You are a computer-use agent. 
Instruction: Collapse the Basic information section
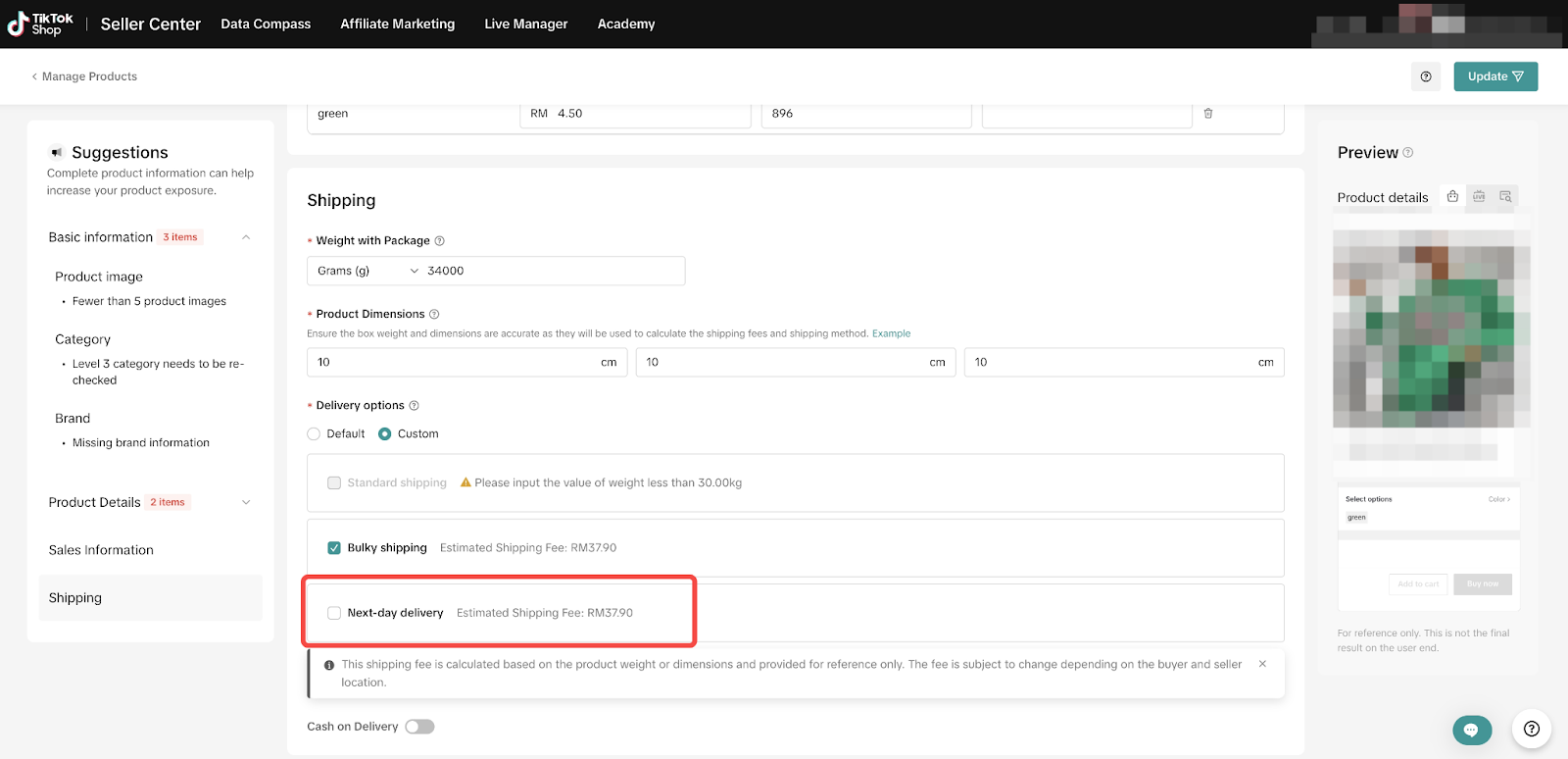(246, 237)
